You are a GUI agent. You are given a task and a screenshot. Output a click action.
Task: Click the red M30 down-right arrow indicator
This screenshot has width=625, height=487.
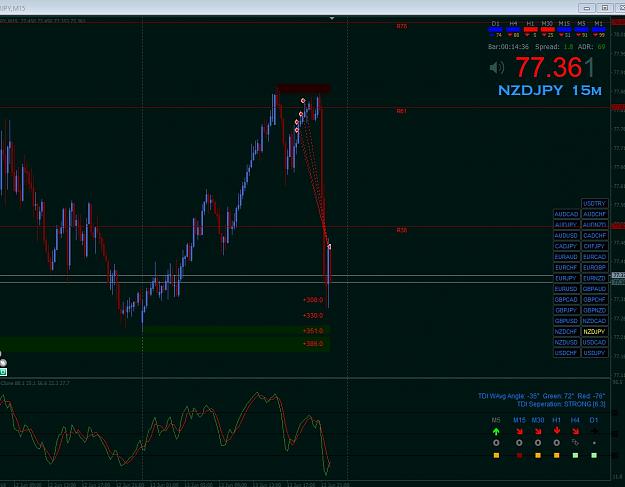coord(538,431)
